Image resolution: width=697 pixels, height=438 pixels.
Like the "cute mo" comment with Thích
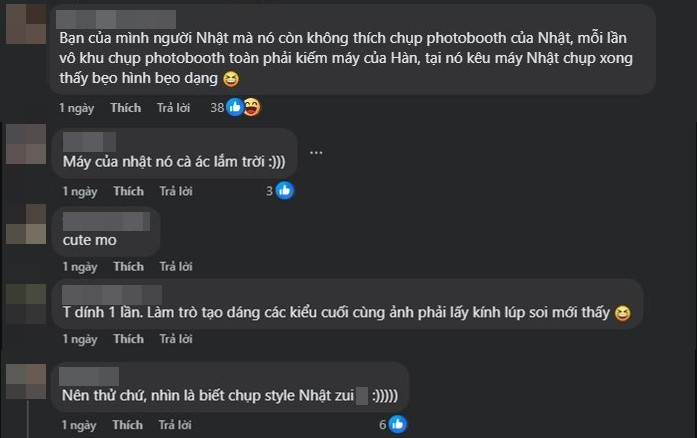pyautogui.click(x=128, y=267)
